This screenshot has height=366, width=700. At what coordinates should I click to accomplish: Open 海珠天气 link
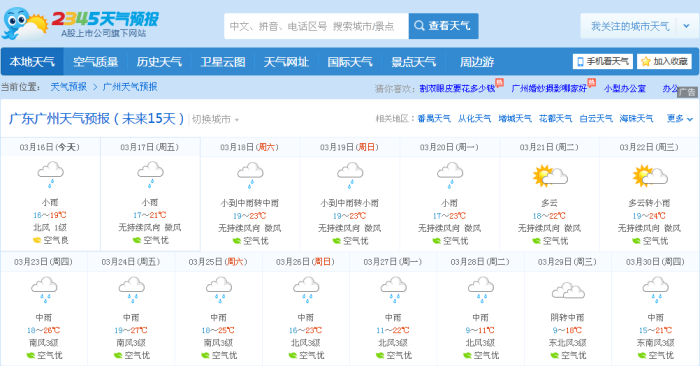coord(636,119)
